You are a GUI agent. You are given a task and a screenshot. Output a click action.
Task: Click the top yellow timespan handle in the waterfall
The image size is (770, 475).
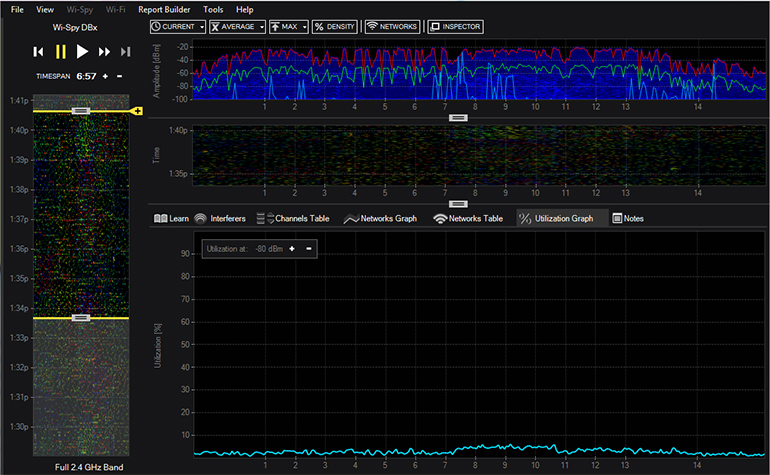click(82, 111)
